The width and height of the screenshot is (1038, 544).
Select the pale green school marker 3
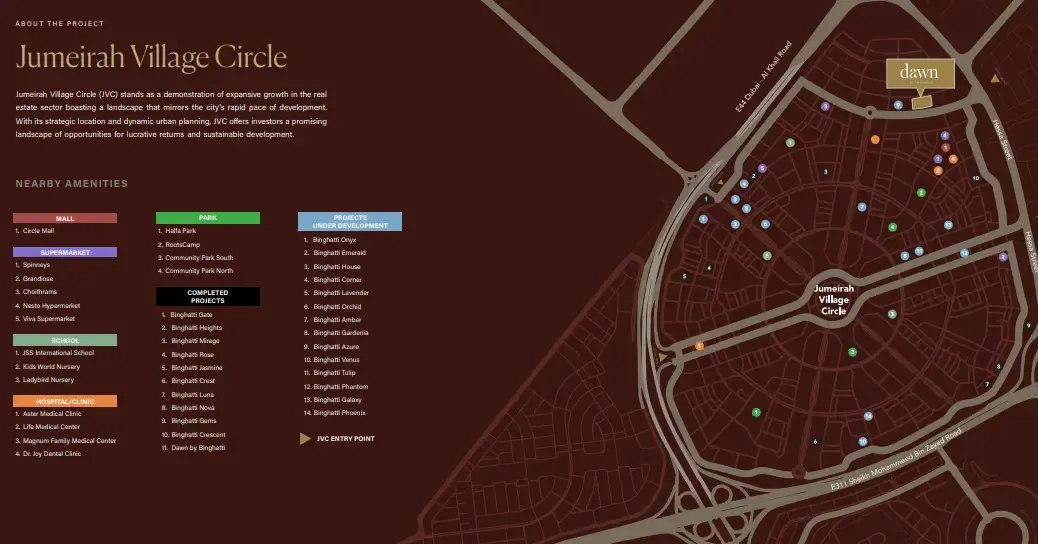tap(892, 314)
